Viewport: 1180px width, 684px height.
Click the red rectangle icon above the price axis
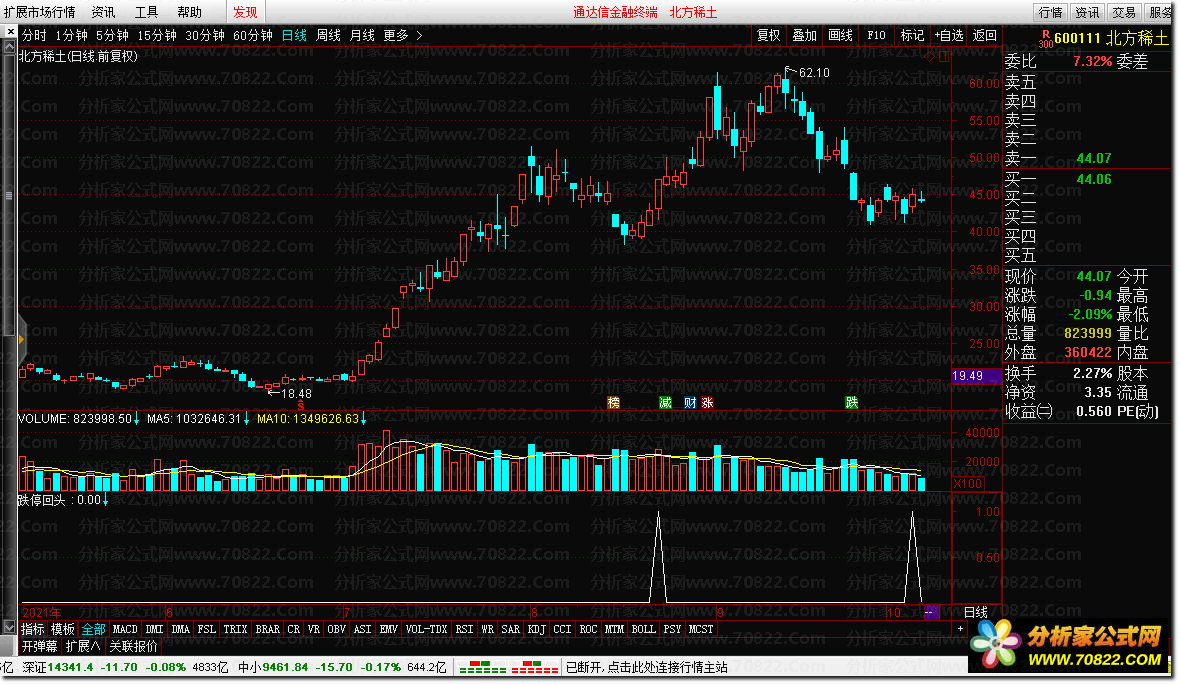pos(944,56)
